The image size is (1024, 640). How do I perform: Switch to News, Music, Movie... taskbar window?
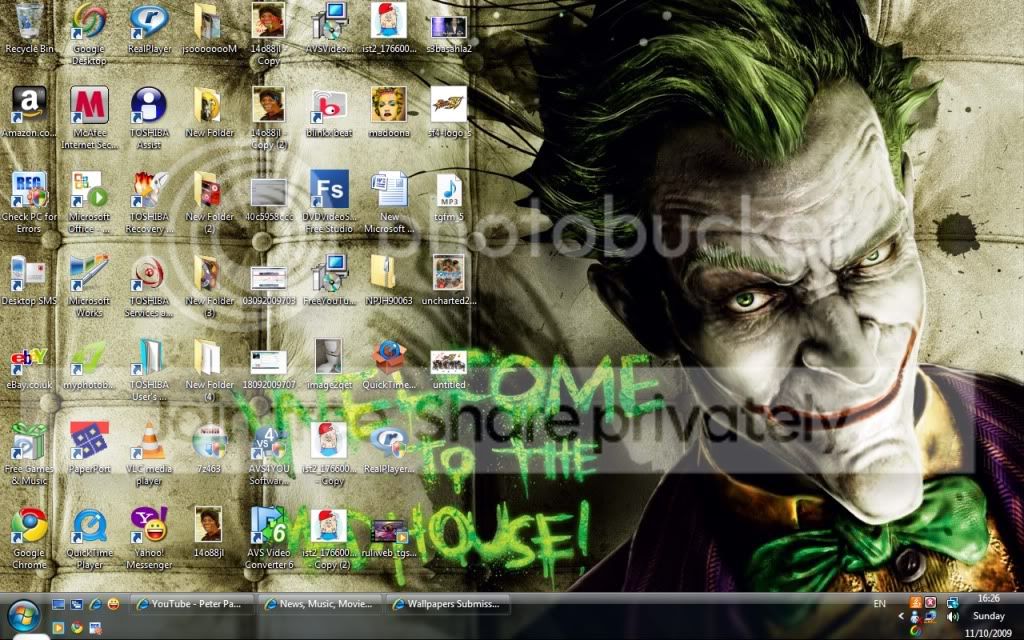coord(321,605)
